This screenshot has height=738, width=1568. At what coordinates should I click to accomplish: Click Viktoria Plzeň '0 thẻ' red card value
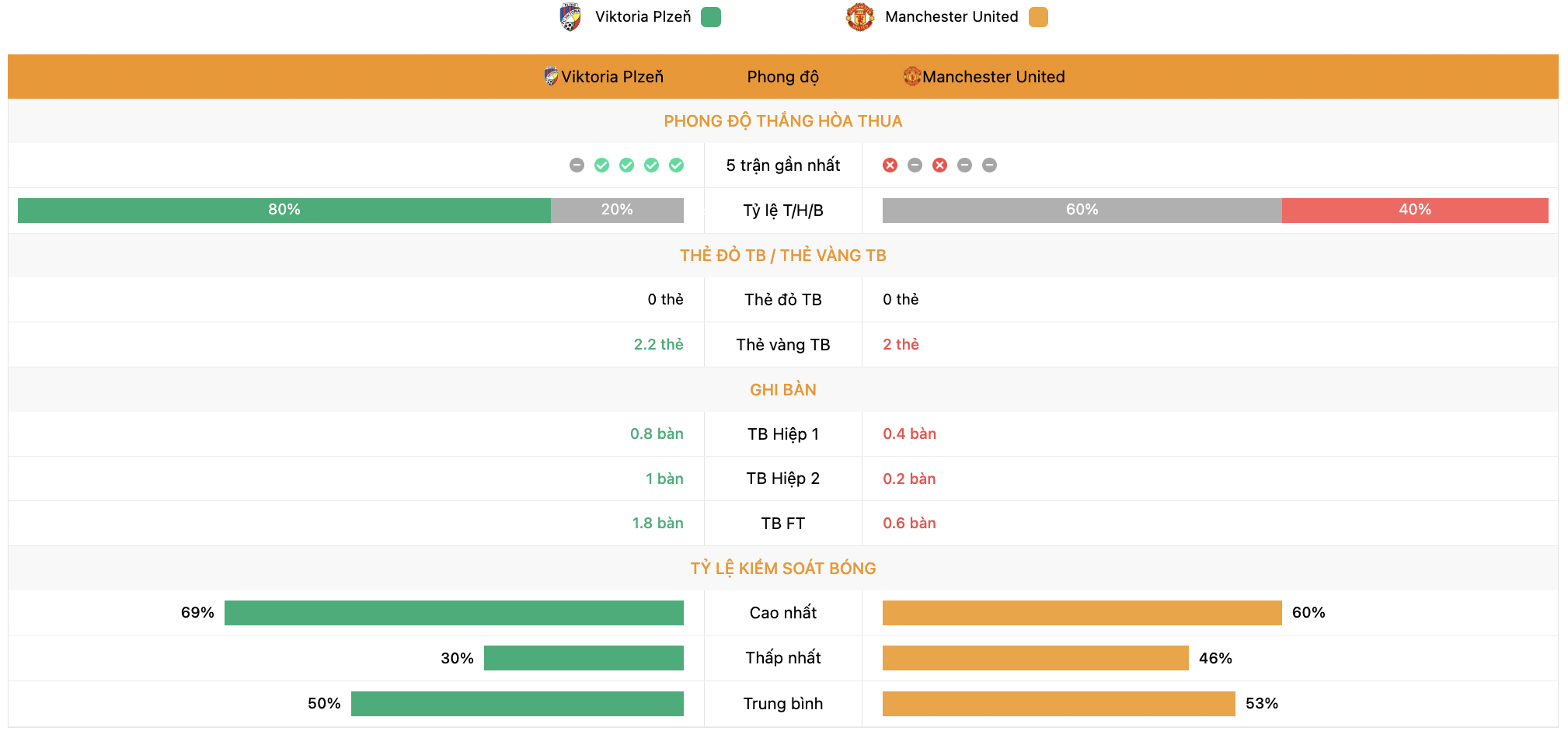click(x=666, y=299)
